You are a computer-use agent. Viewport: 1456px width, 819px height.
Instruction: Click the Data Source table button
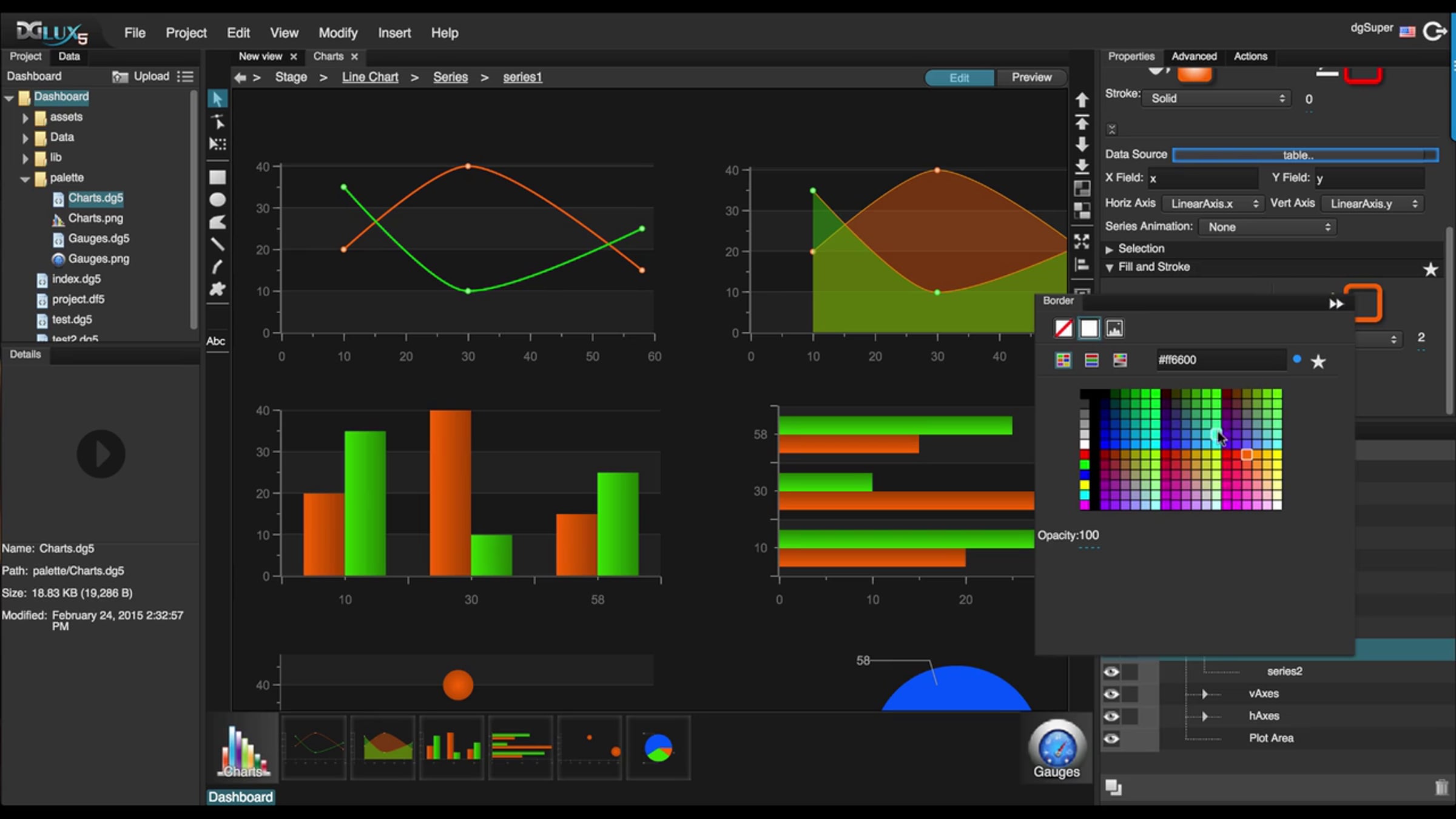pyautogui.click(x=1305, y=155)
